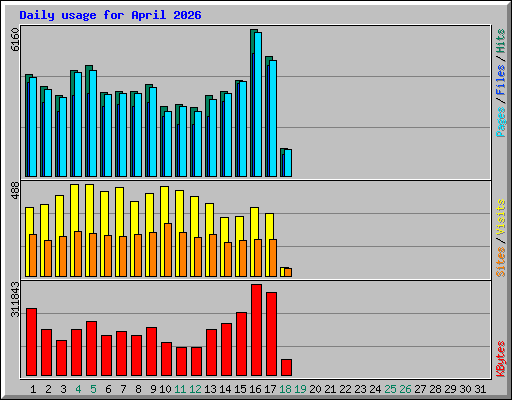Click the yellow visits bar for day 4
The width and height of the screenshot is (512, 400).
click(74, 230)
